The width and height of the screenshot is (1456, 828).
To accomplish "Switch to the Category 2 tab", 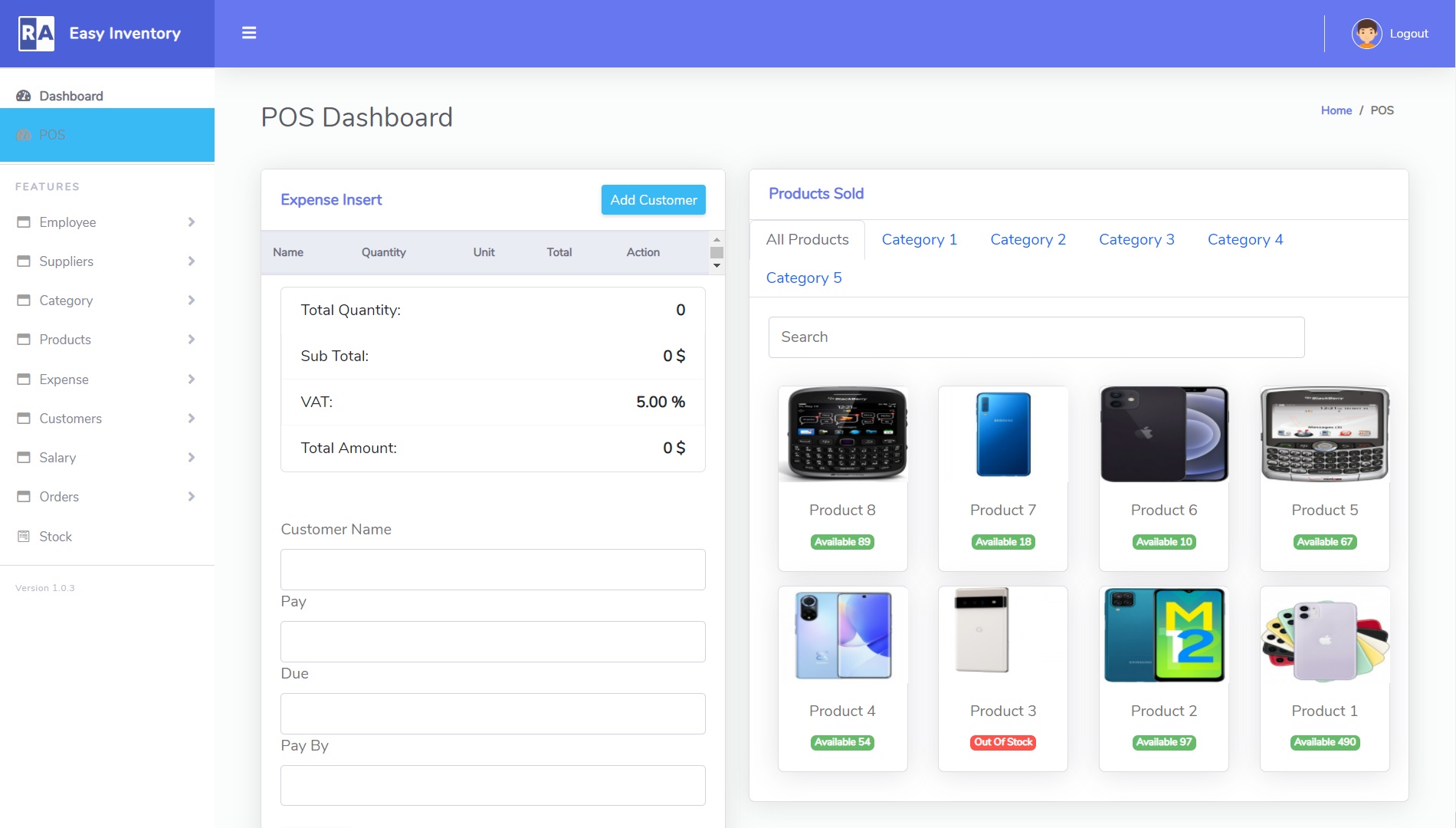I will (x=1028, y=240).
